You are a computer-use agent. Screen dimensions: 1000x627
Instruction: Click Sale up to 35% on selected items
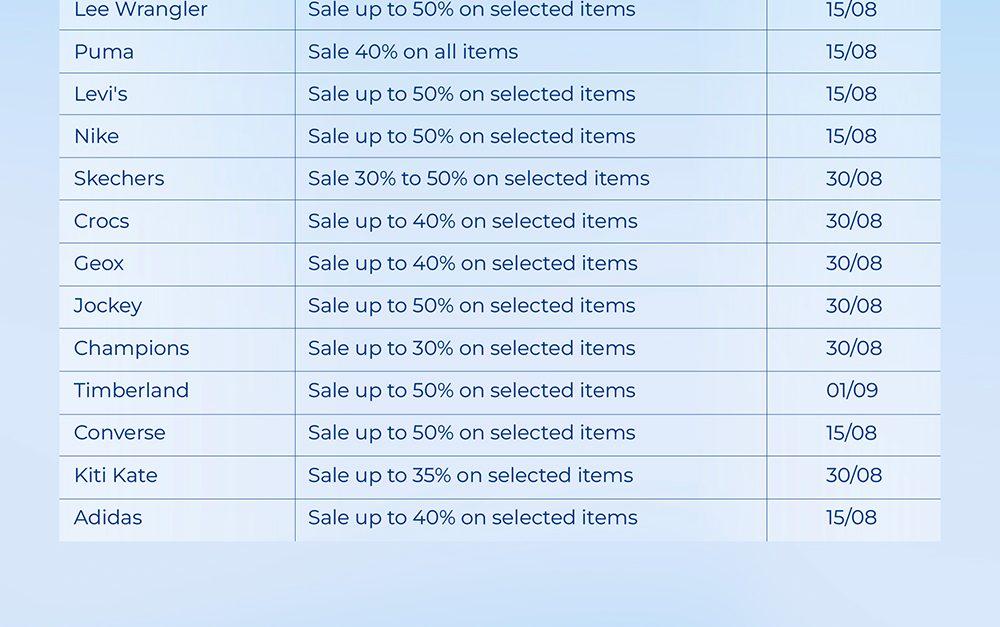coord(470,475)
